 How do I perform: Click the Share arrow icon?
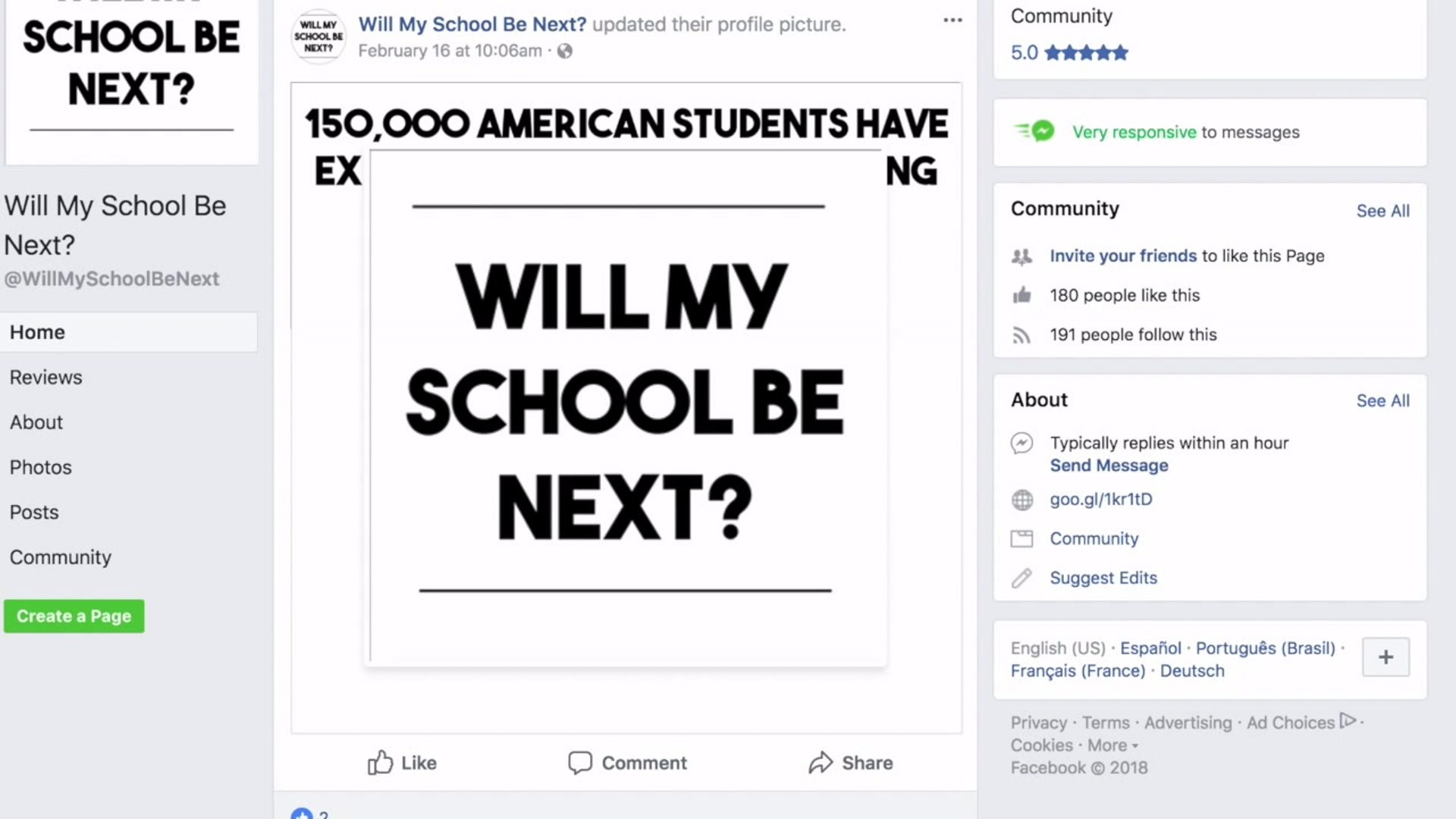click(821, 762)
